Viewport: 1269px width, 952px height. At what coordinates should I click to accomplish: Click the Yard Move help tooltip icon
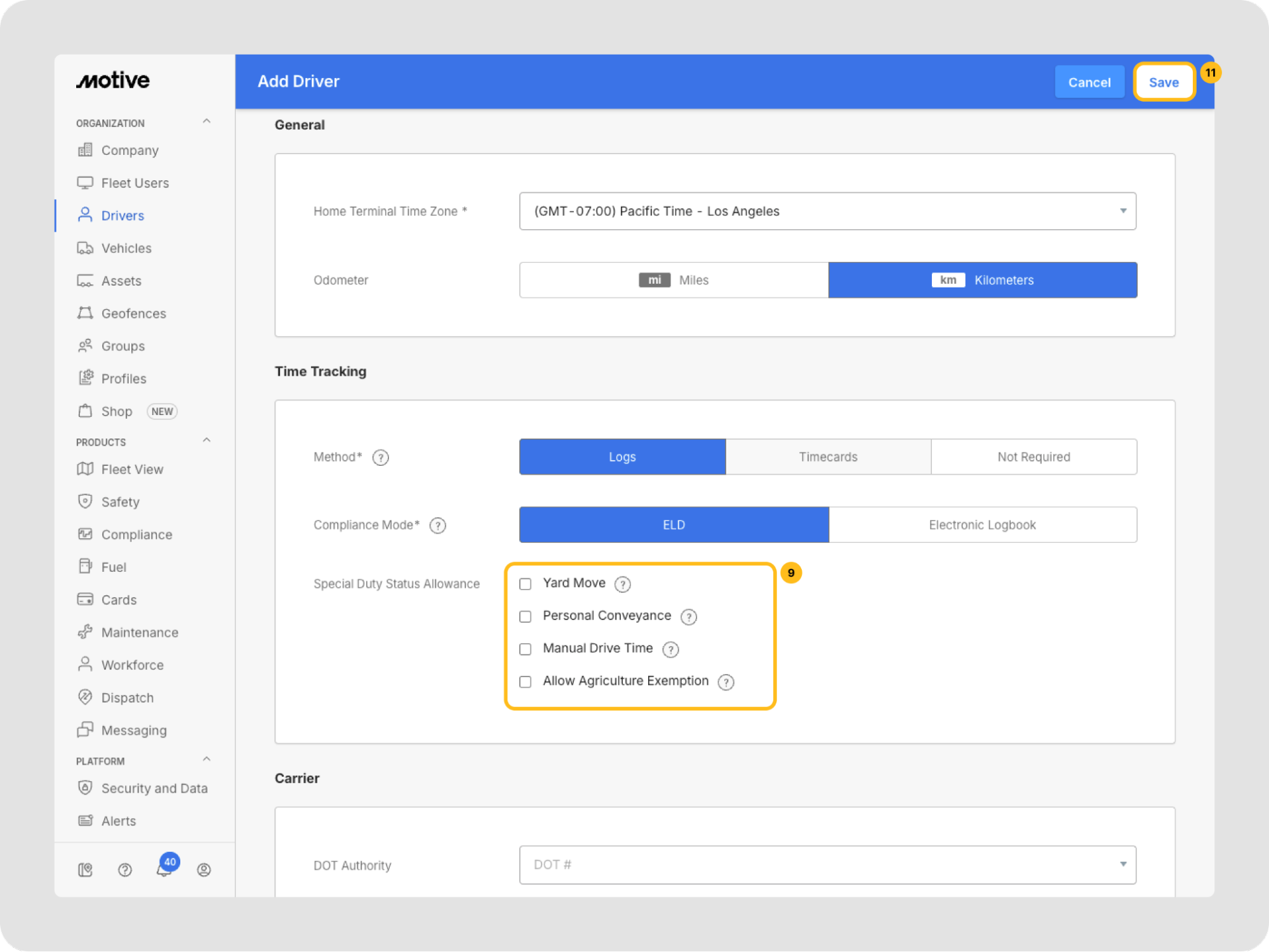point(623,584)
